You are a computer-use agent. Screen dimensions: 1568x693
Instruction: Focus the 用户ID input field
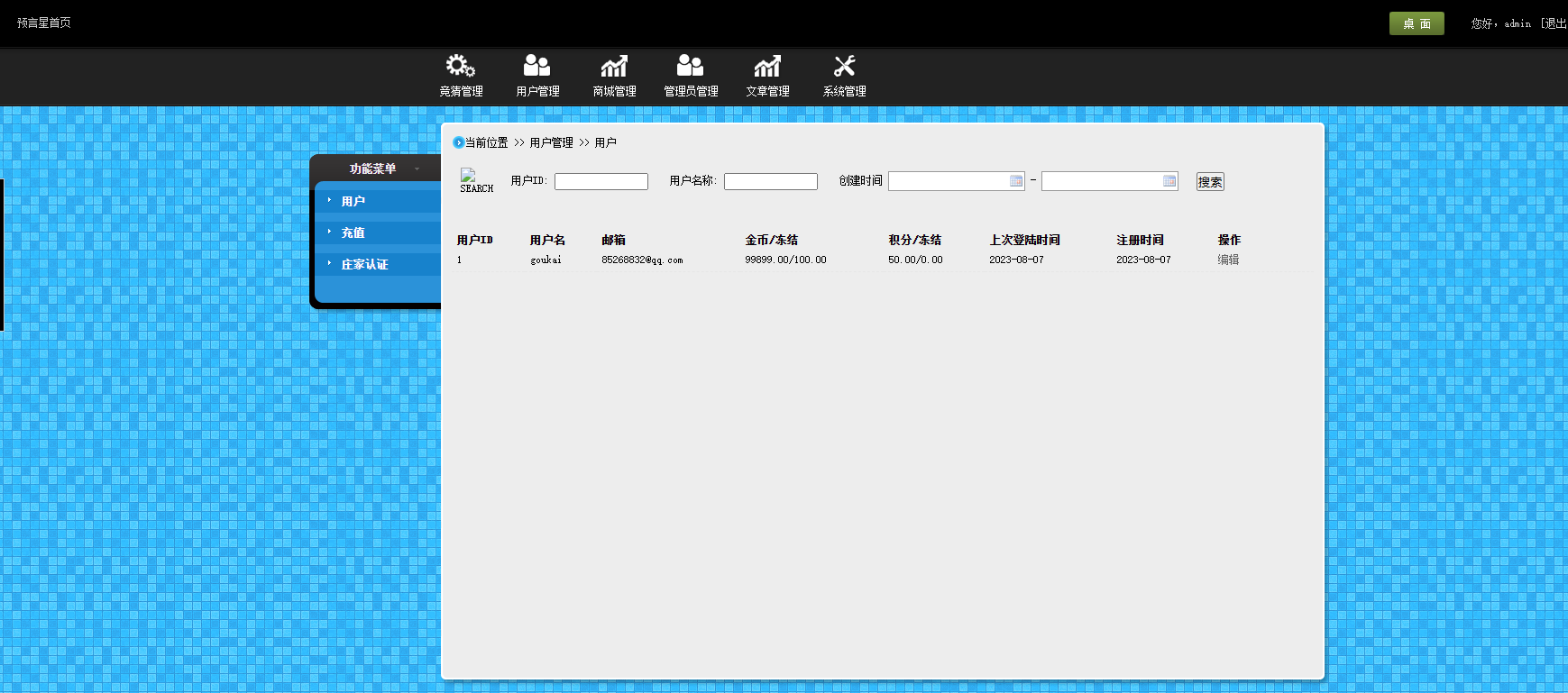[601, 181]
